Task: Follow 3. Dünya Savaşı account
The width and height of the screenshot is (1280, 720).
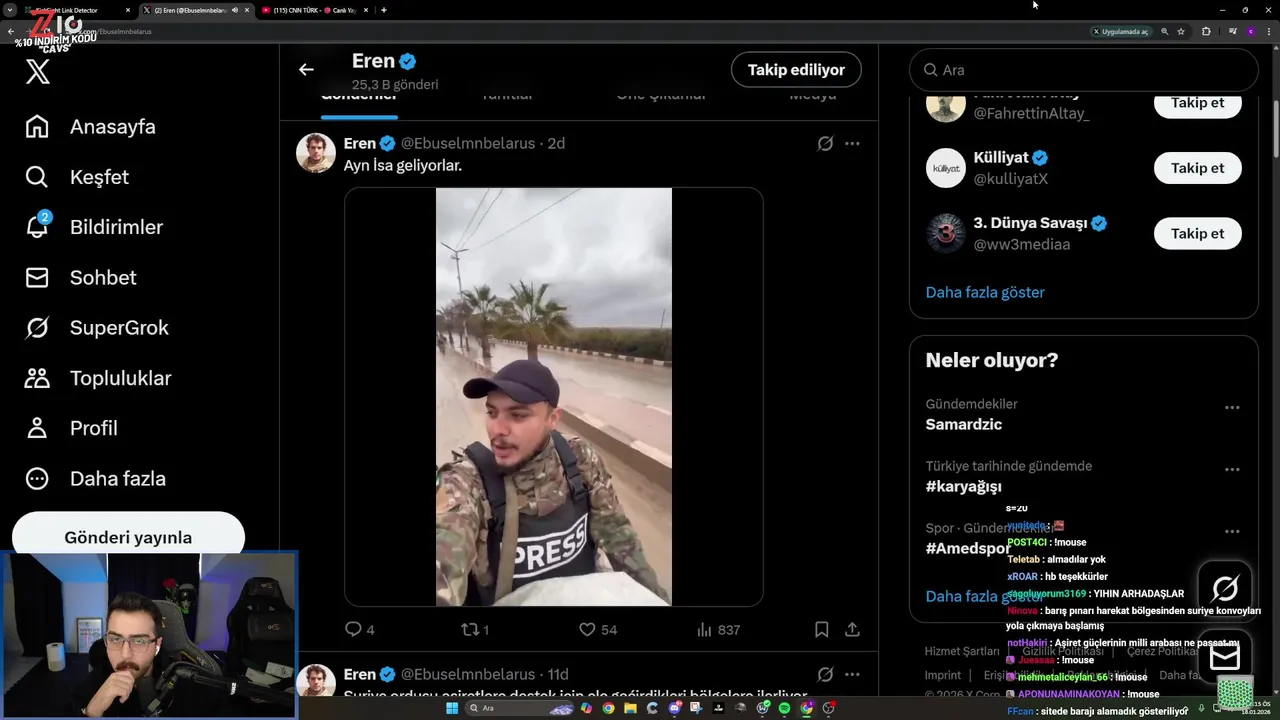Action: coord(1197,233)
